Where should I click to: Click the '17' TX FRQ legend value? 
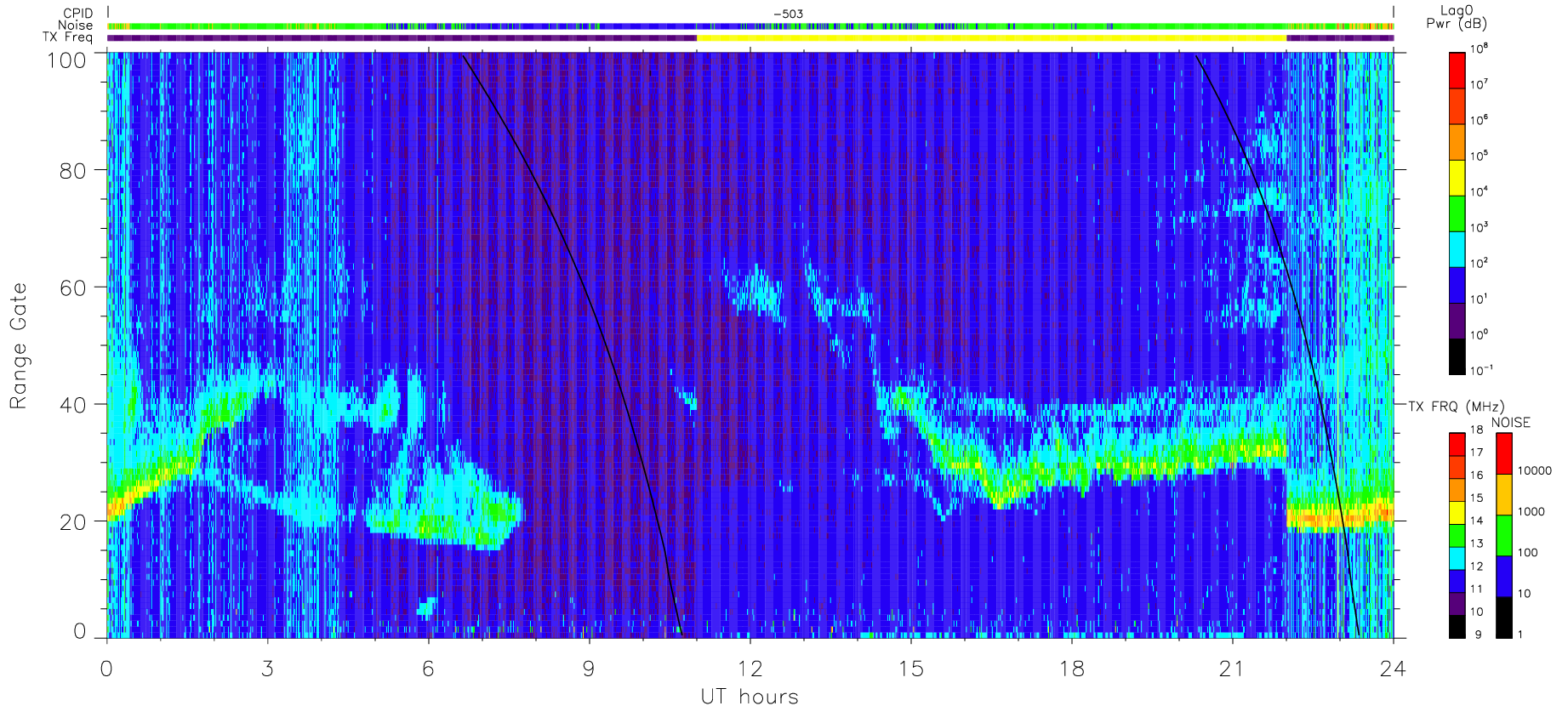(1476, 452)
